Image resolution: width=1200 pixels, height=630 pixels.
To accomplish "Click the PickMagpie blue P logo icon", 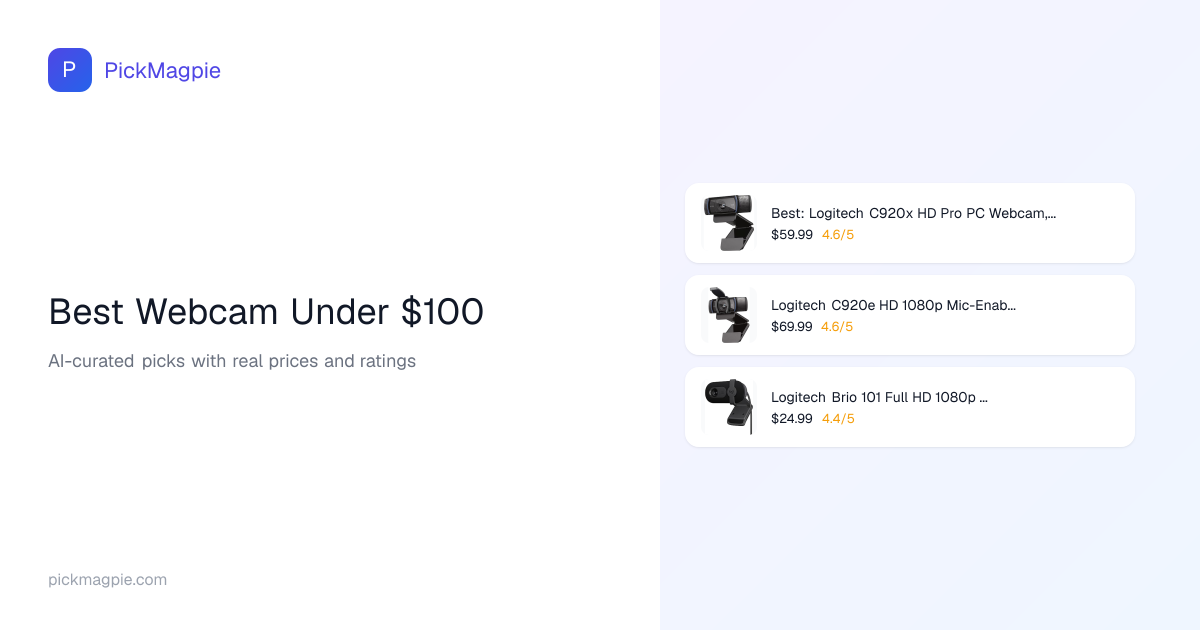I will tap(70, 70).
